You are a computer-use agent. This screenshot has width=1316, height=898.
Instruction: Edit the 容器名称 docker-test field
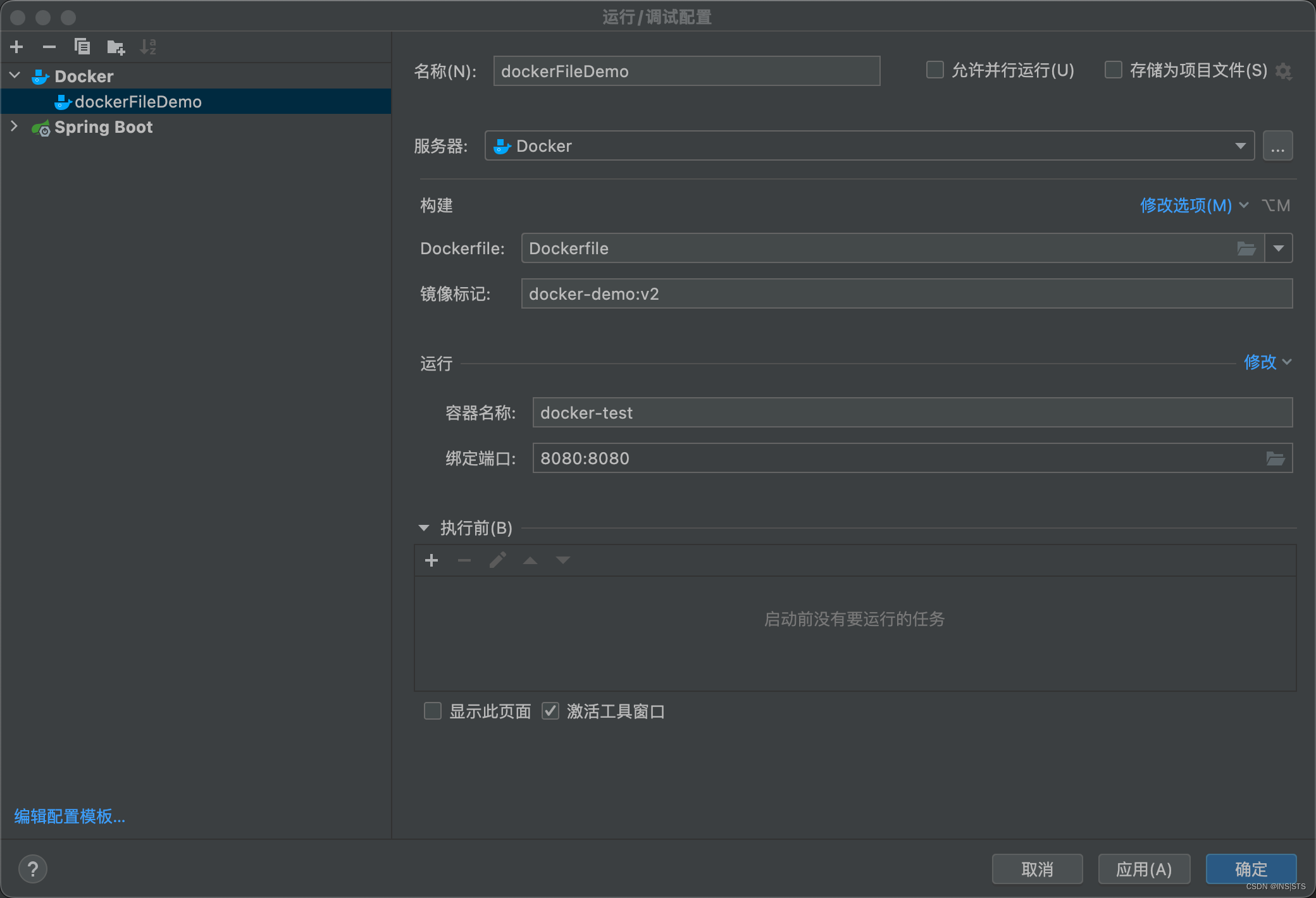[912, 413]
